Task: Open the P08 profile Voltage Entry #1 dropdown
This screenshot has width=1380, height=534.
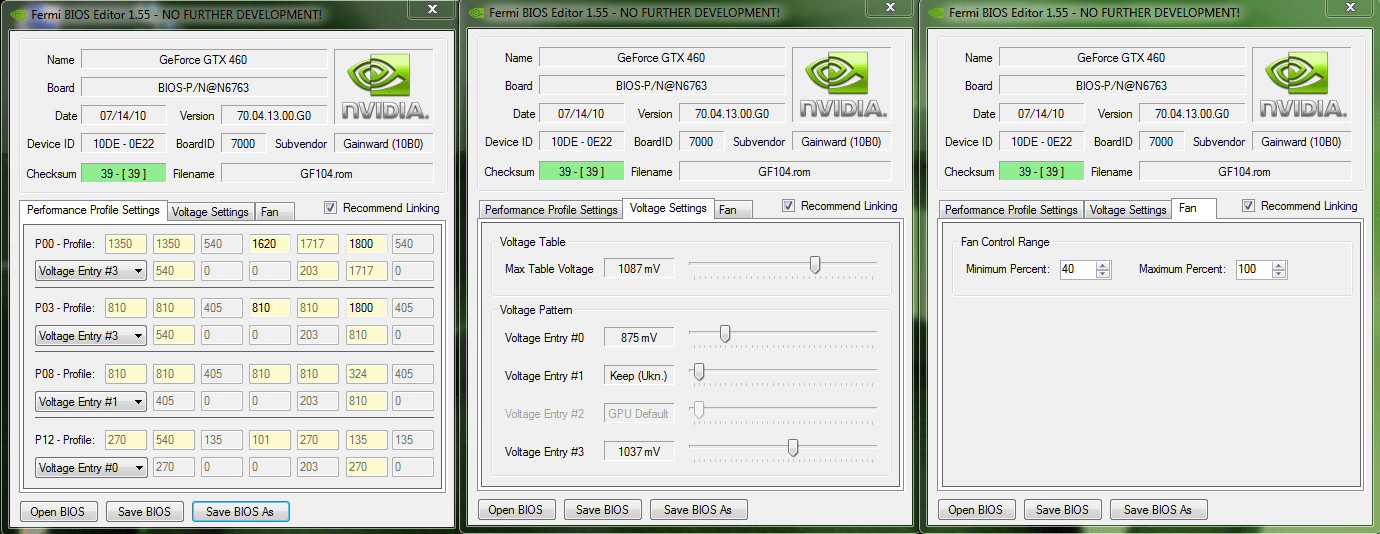Action: (x=91, y=401)
